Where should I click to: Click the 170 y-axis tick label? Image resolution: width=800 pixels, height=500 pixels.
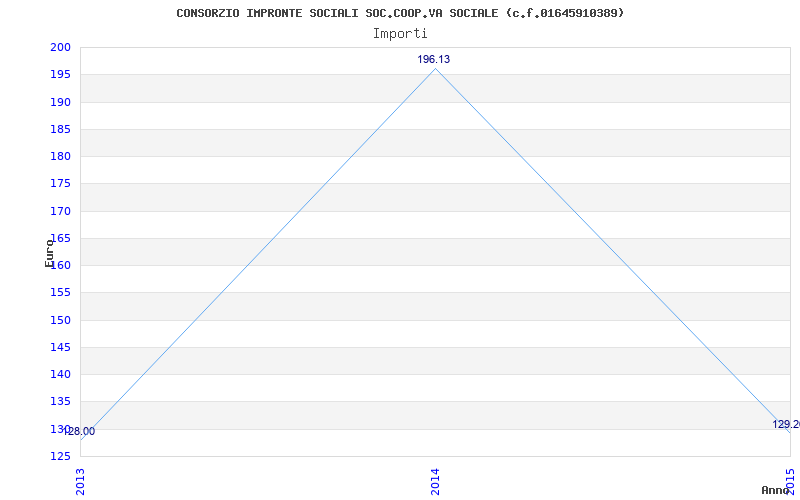click(x=60, y=211)
